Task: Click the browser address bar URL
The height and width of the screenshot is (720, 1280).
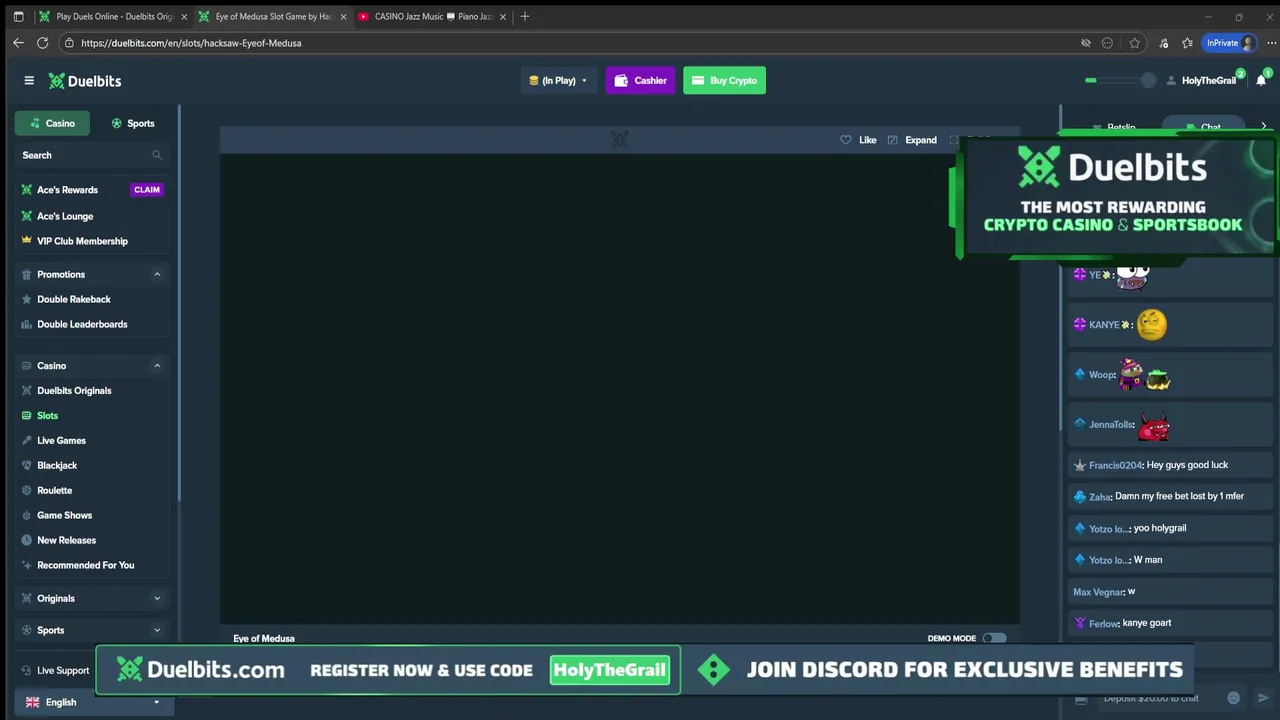Action: point(191,43)
